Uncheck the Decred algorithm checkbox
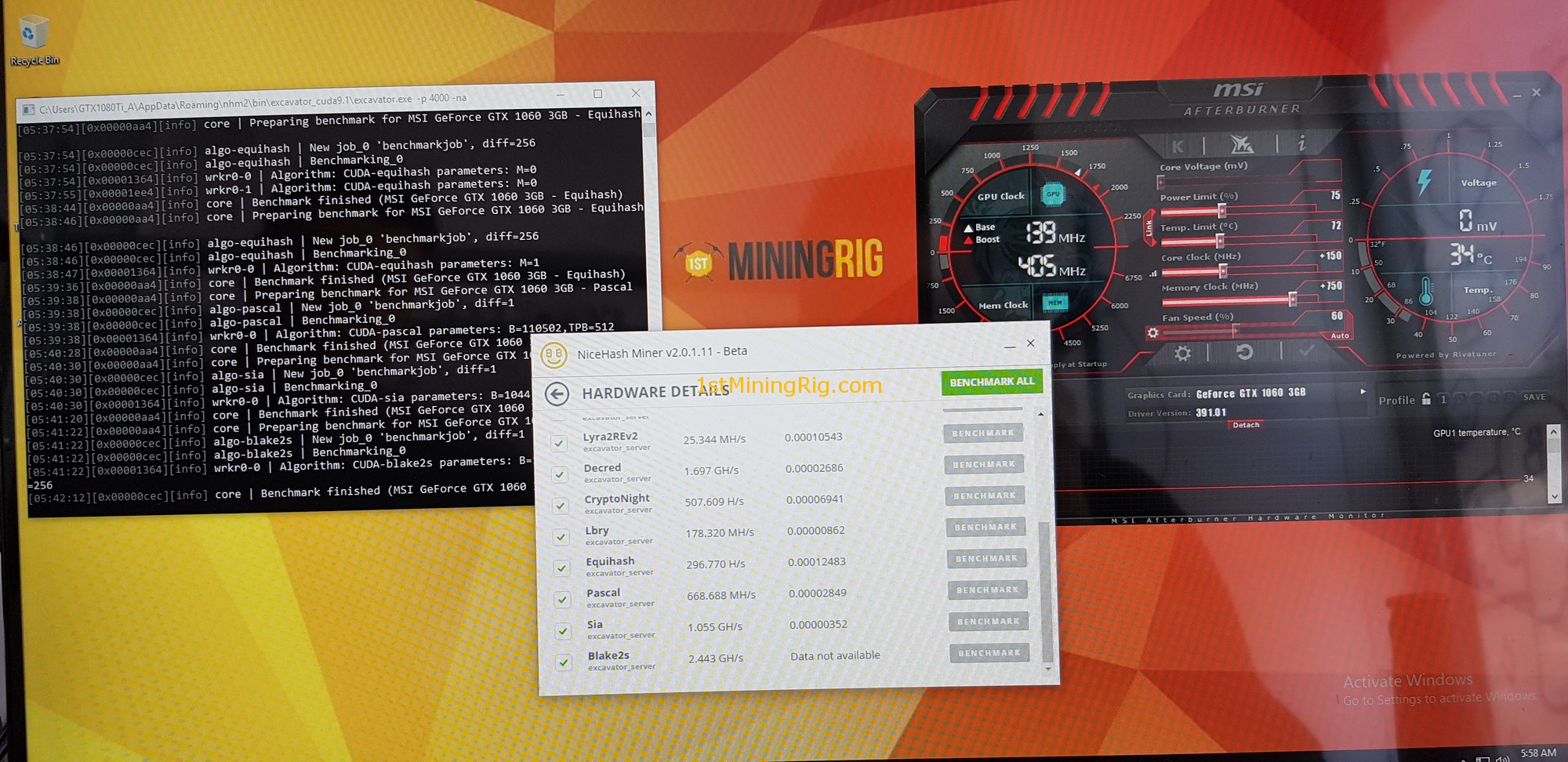The height and width of the screenshot is (762, 1568). point(560,474)
